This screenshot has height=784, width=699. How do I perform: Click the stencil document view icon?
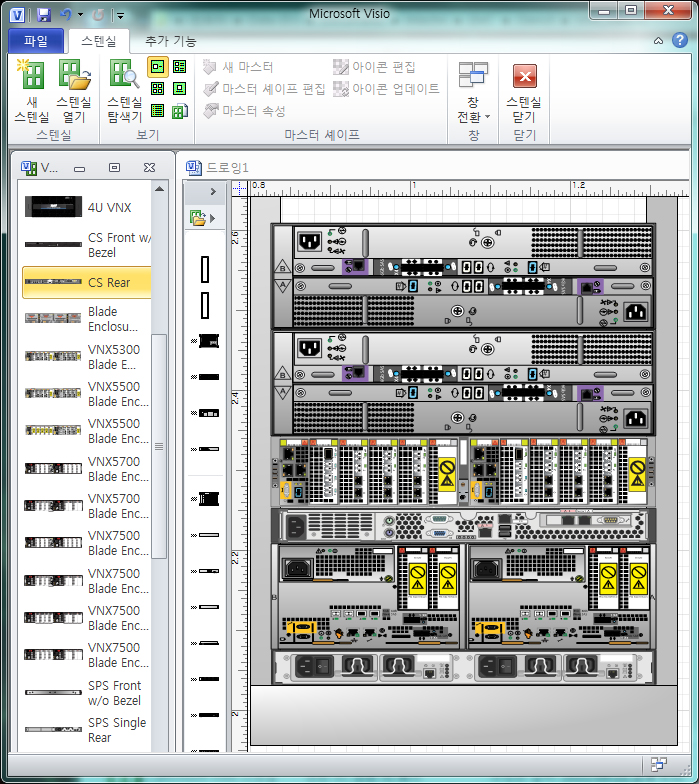(x=180, y=110)
